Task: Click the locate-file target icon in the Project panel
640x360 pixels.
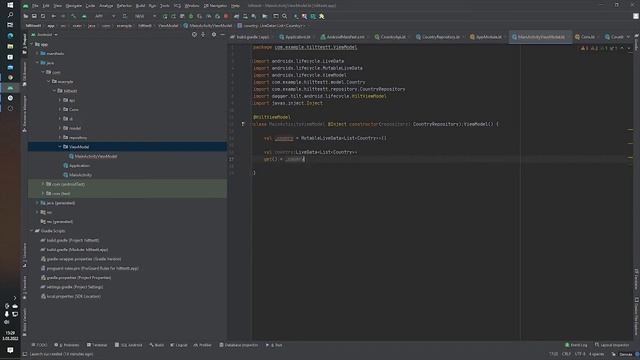Action: pyautogui.click(x=194, y=35)
